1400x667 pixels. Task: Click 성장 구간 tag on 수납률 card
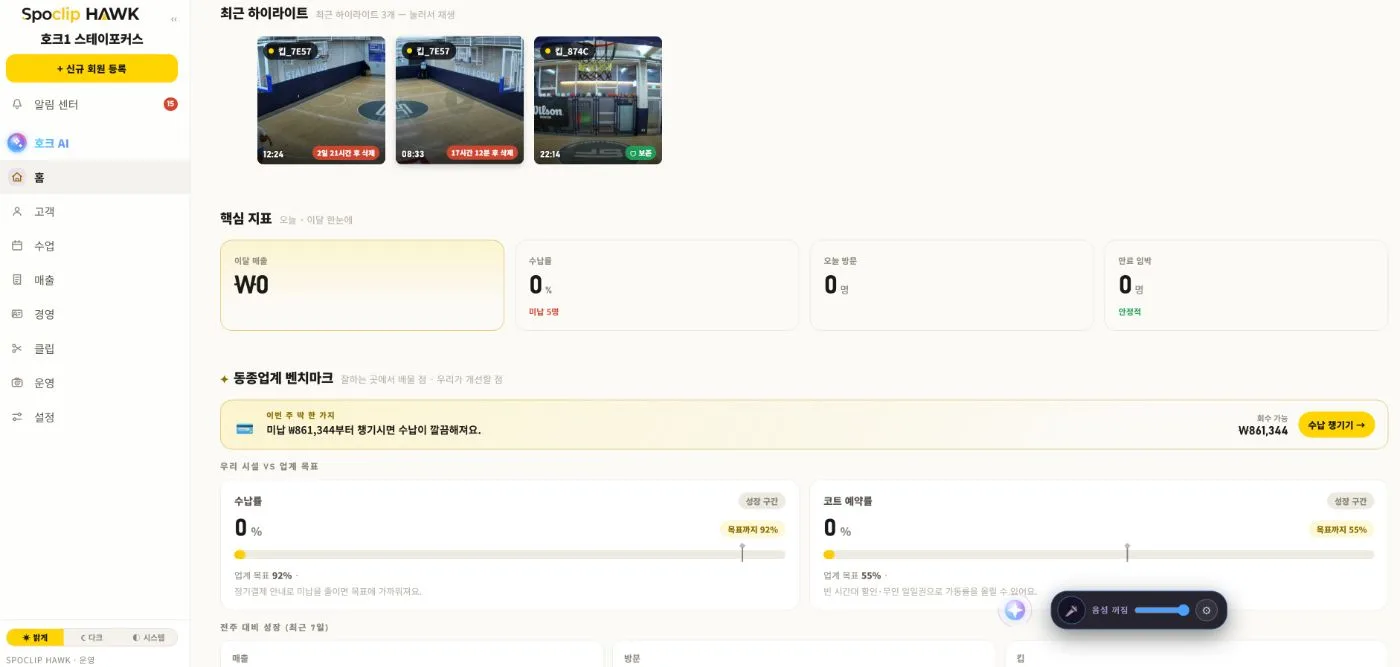(761, 501)
